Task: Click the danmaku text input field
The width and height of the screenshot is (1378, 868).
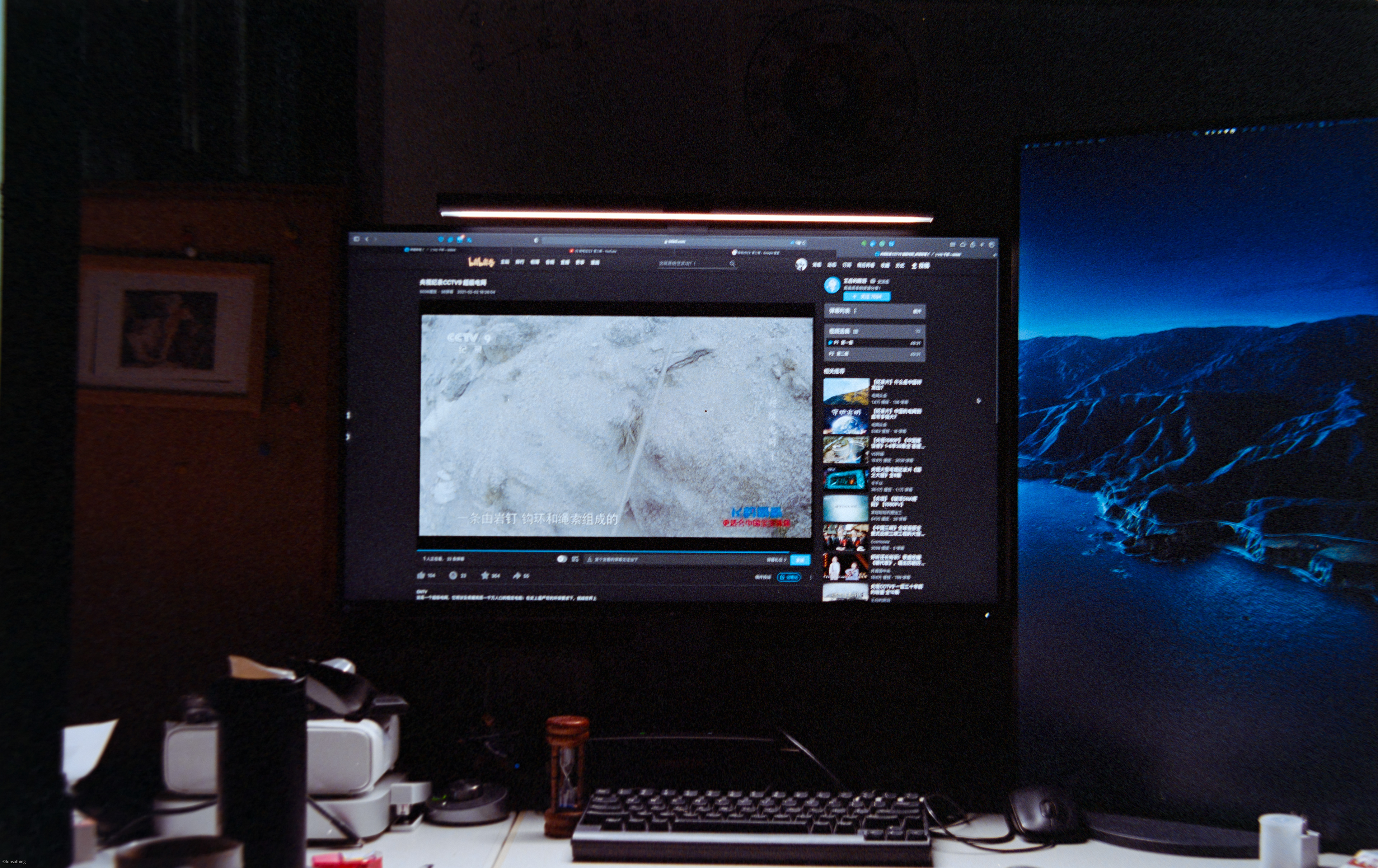Action: [x=675, y=560]
